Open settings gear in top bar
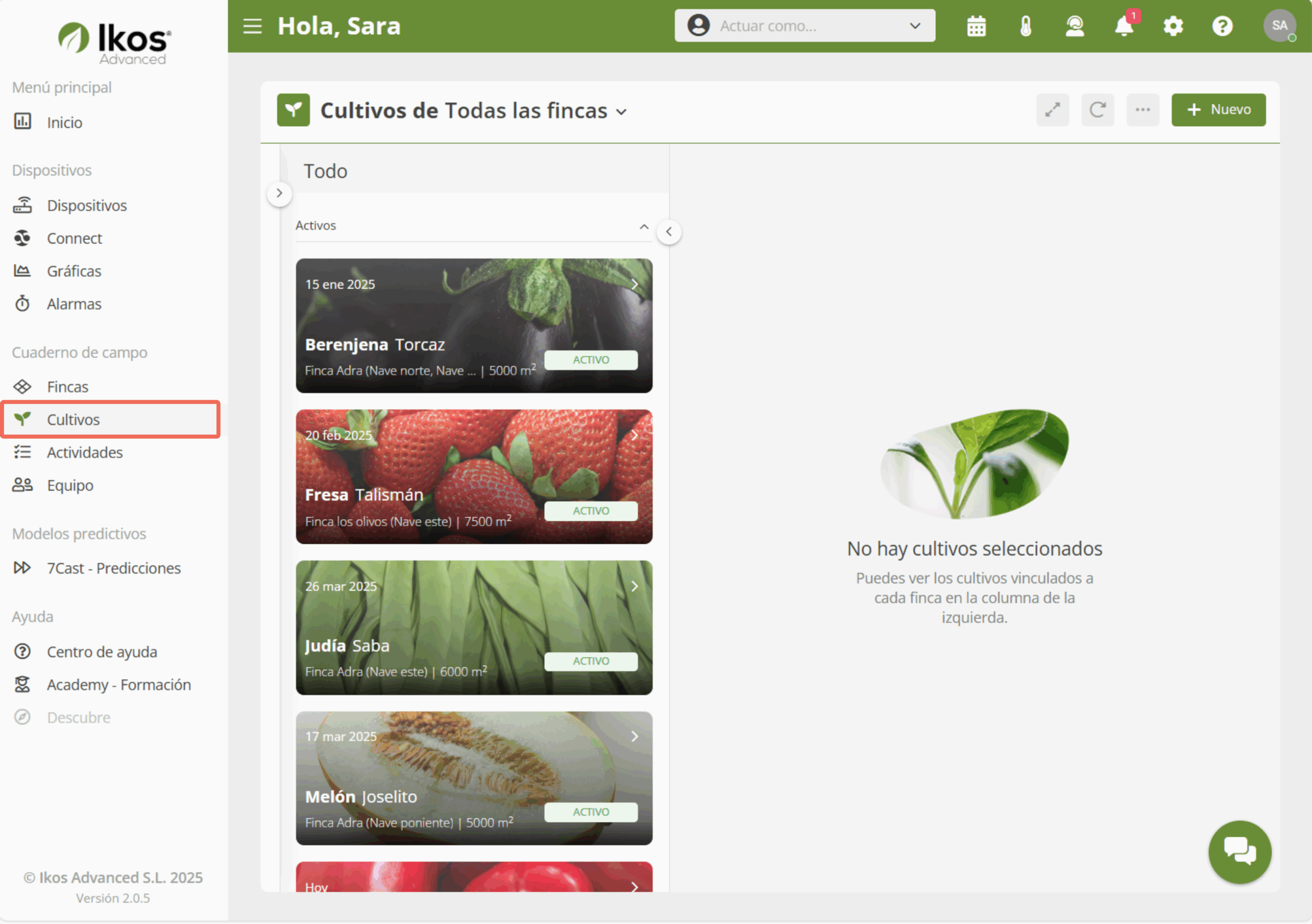The image size is (1312, 924). [1173, 26]
